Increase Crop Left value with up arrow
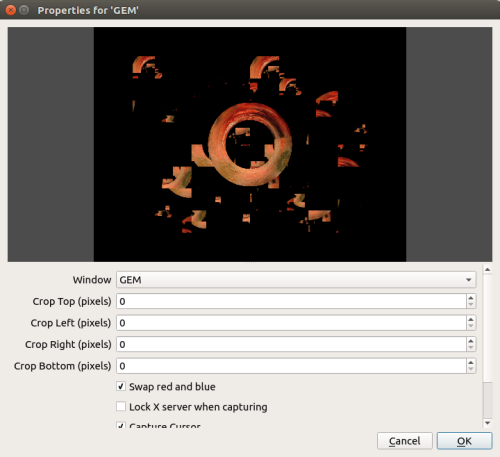This screenshot has width=500, height=457. point(471,319)
